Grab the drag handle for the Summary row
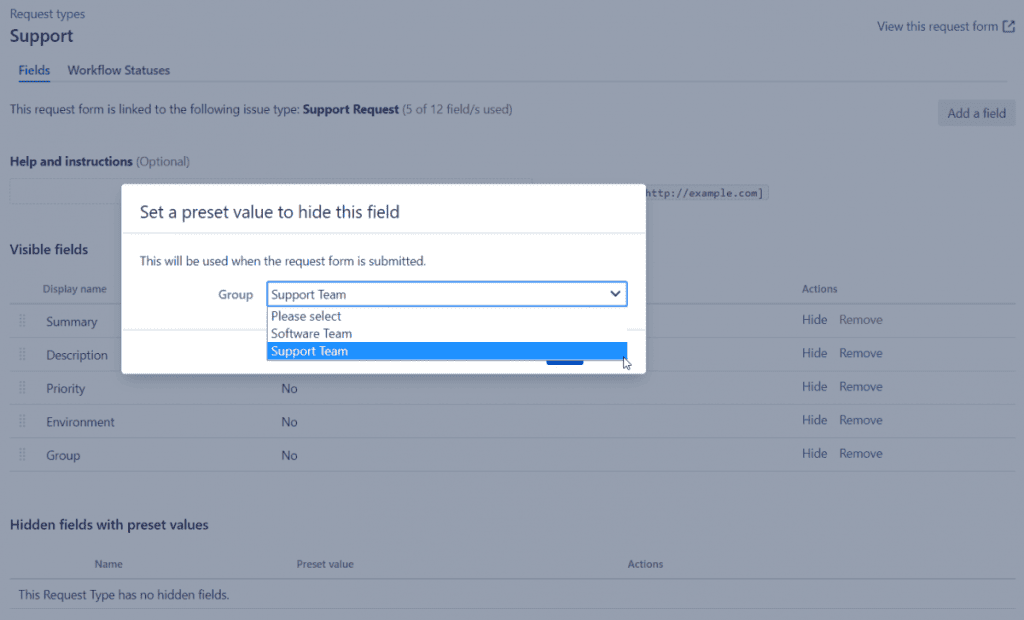Screen dimensions: 1024x620 point(21,322)
